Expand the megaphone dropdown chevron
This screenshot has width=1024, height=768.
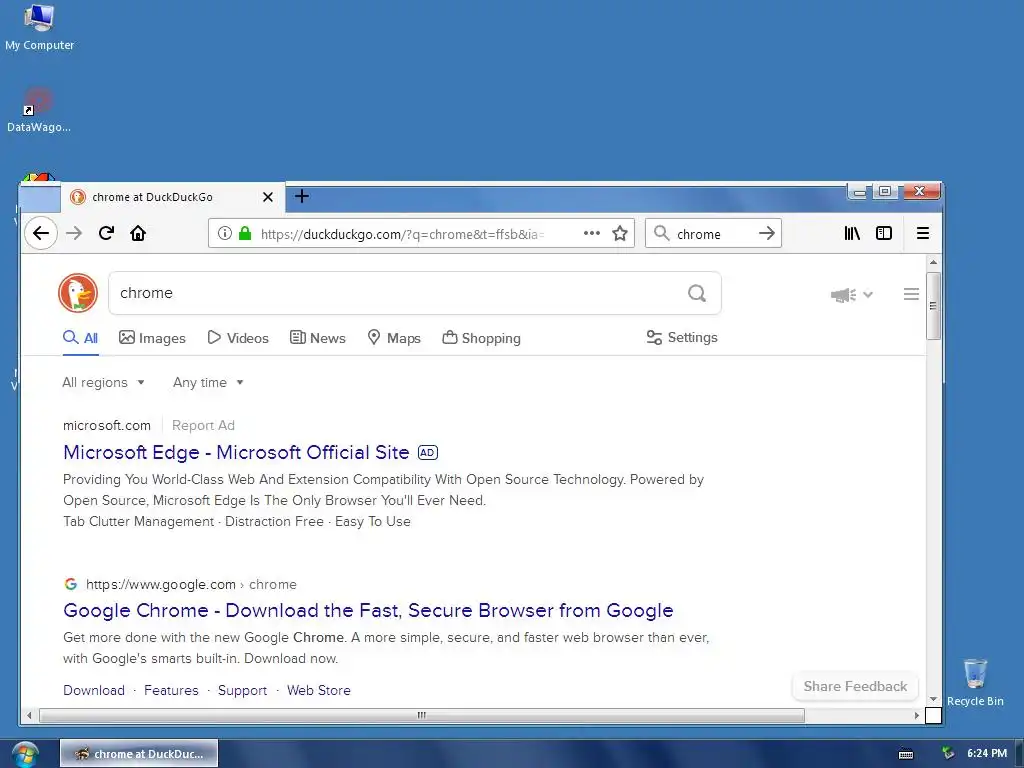pos(868,295)
